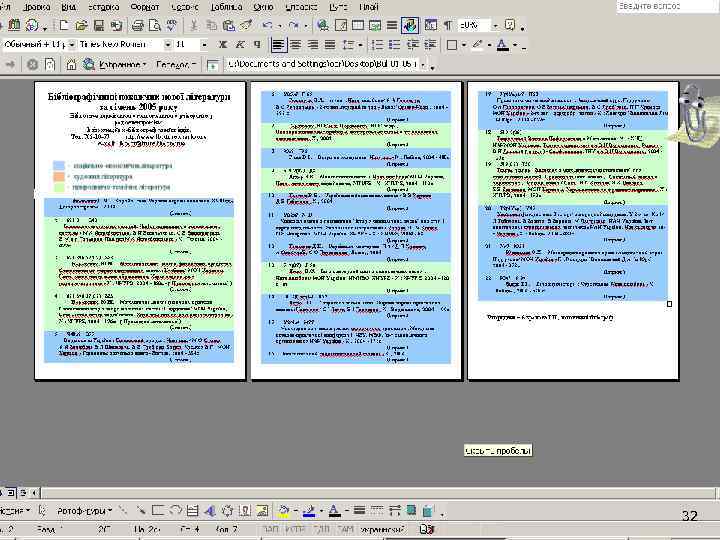Click the language indicator in status bar
This screenshot has width=720, height=540.
coord(382,529)
